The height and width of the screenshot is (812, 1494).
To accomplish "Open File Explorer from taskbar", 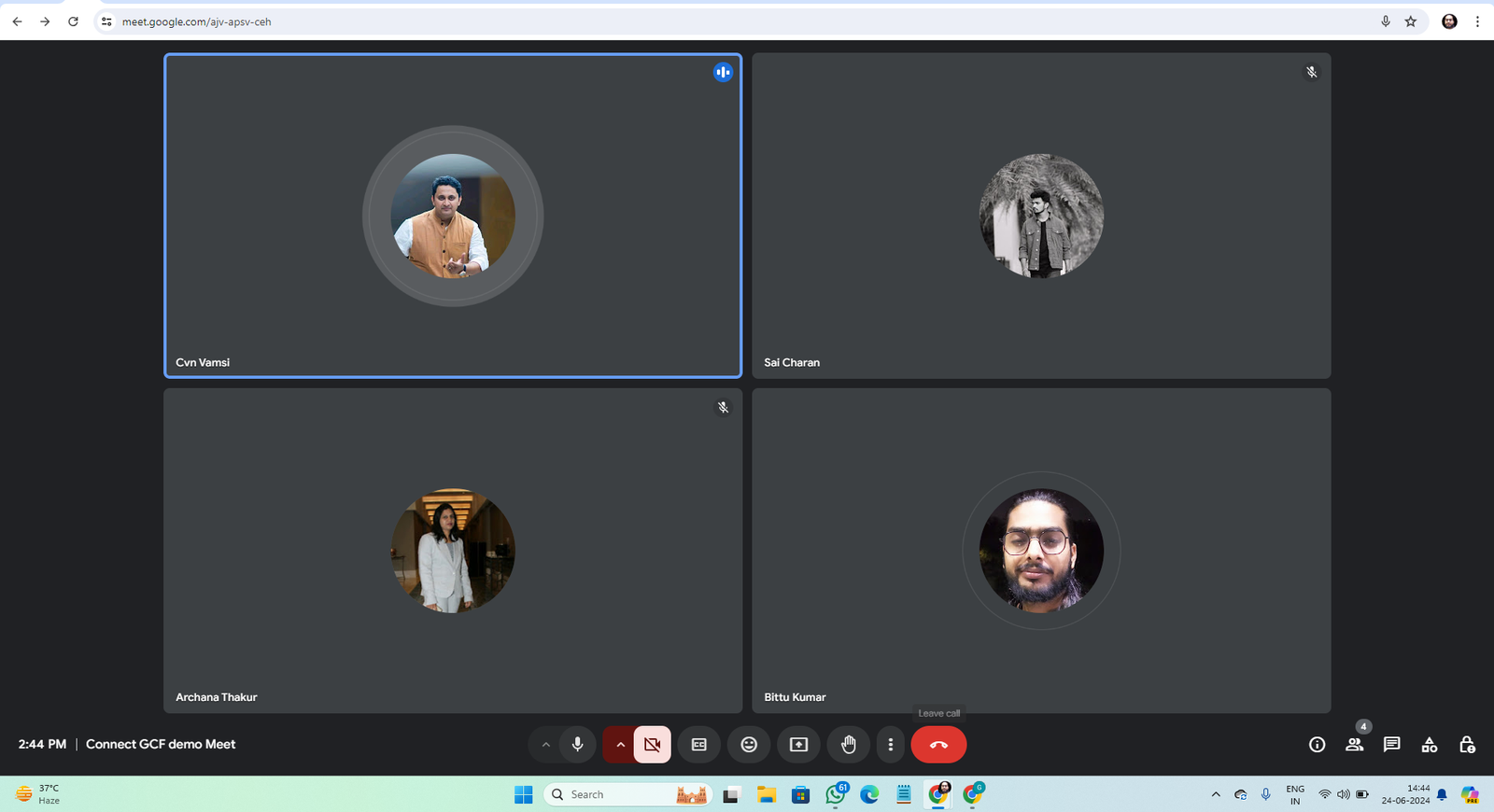I will point(767,794).
